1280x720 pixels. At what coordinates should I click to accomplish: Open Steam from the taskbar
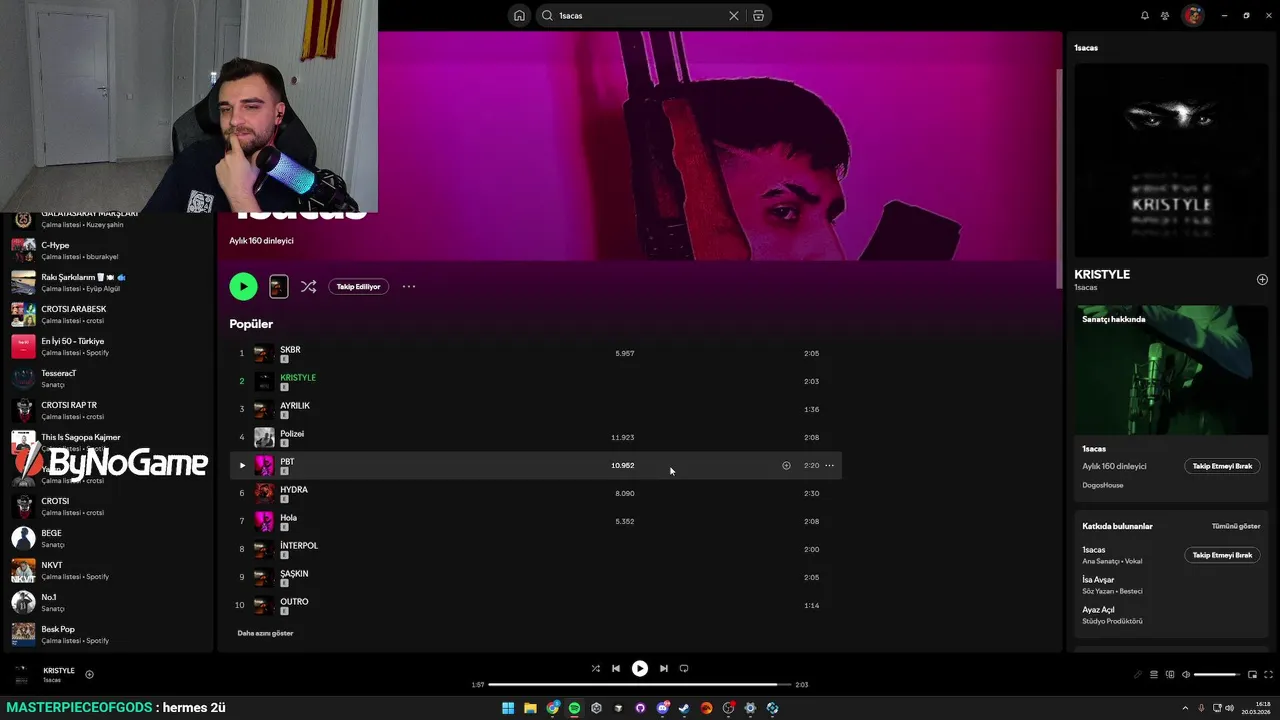pyautogui.click(x=684, y=708)
